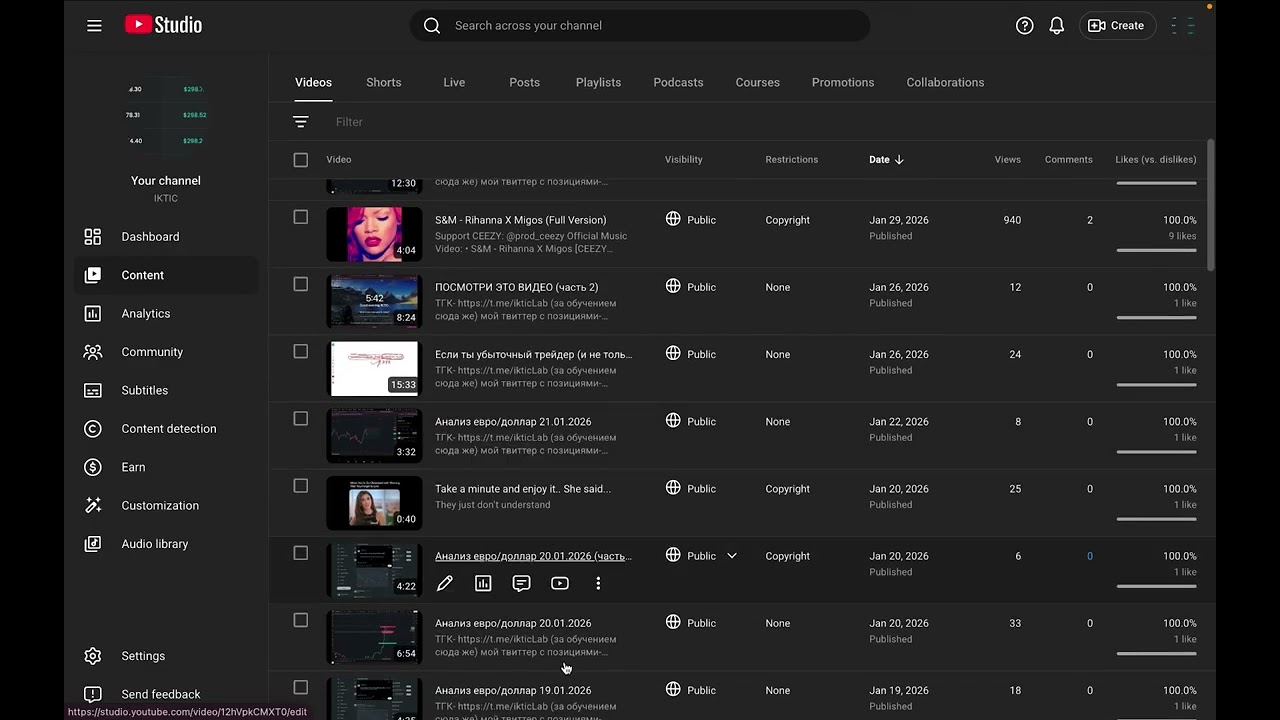
Task: Click the video list vertical scrollbar
Action: [x=1211, y=205]
